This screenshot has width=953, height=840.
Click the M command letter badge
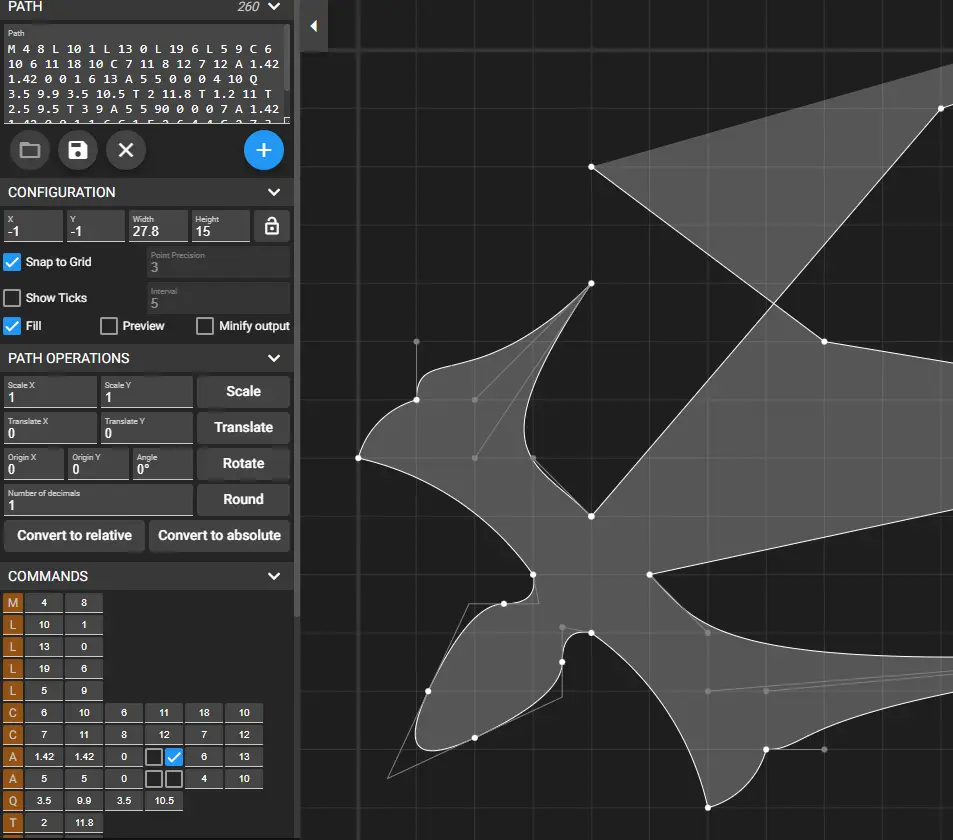point(12,602)
